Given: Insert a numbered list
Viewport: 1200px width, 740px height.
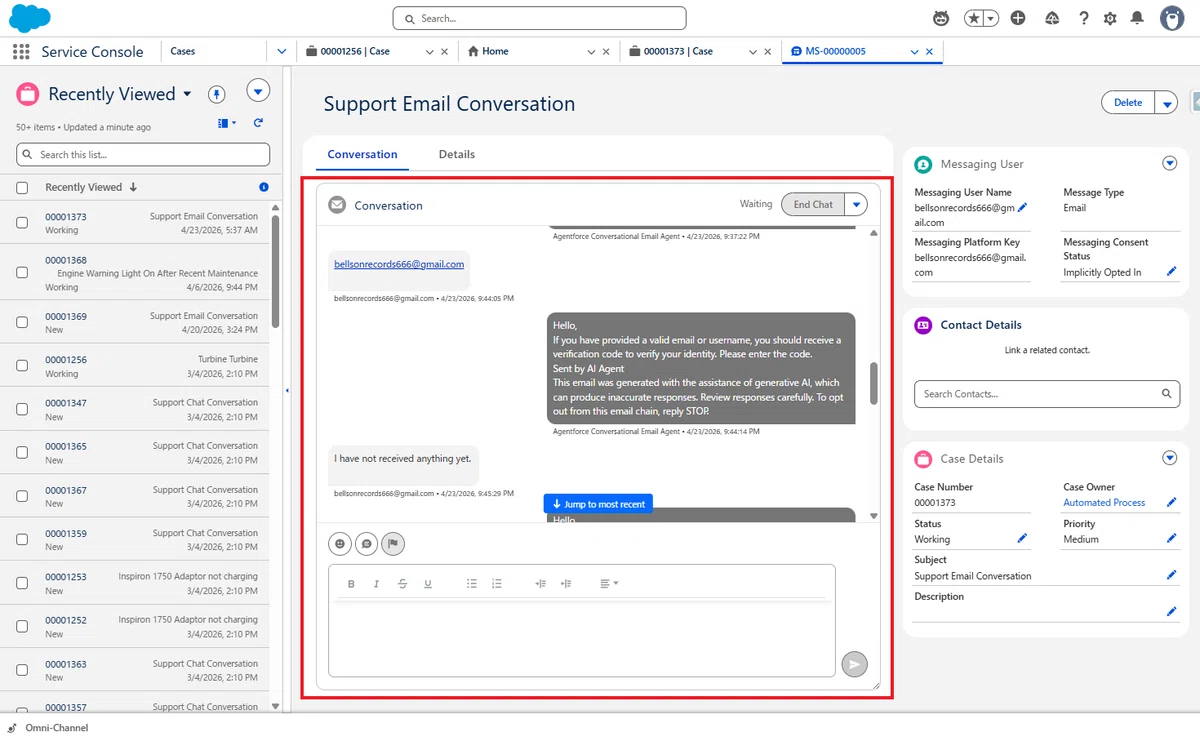Looking at the screenshot, I should click(497, 584).
